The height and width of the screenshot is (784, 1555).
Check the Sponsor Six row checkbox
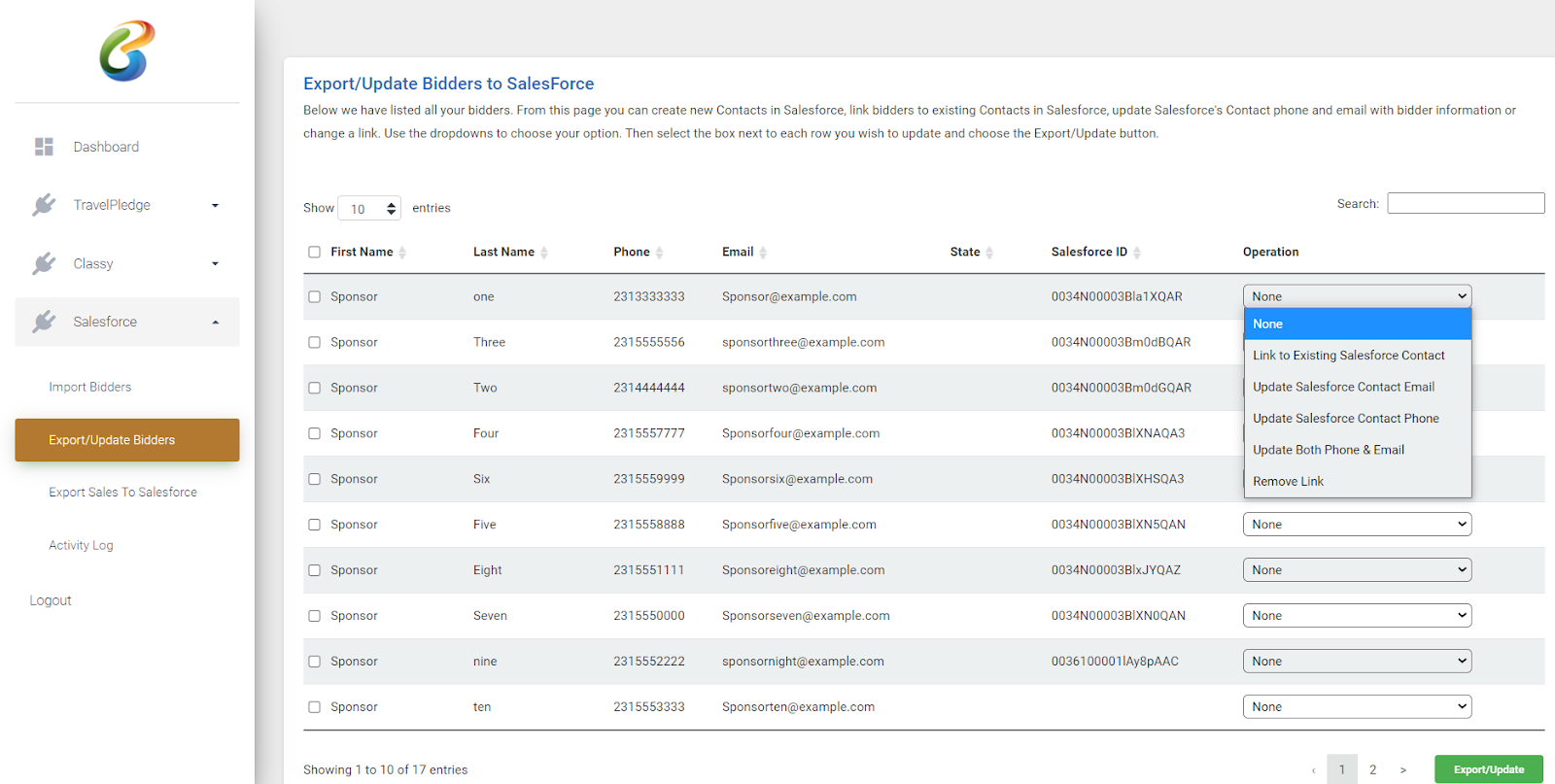point(314,479)
